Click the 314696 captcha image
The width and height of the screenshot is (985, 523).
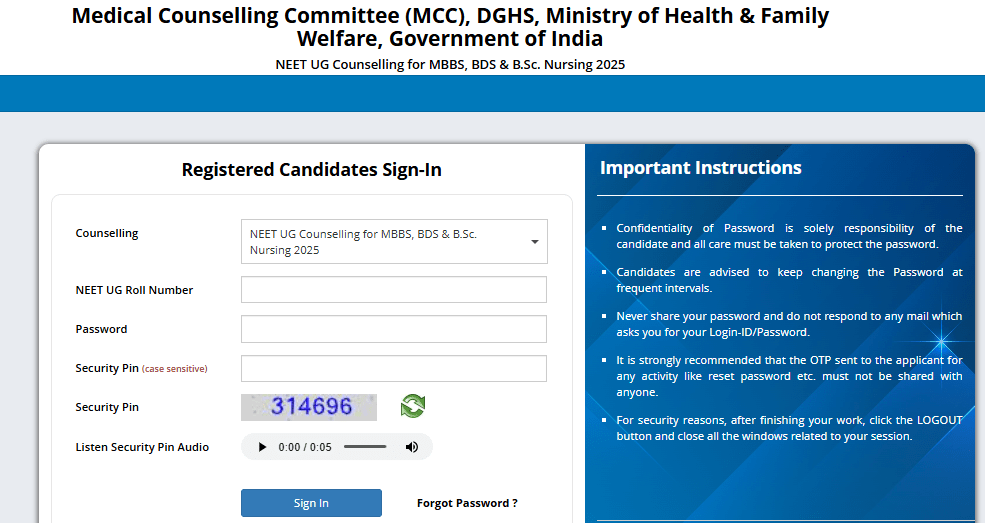point(309,407)
